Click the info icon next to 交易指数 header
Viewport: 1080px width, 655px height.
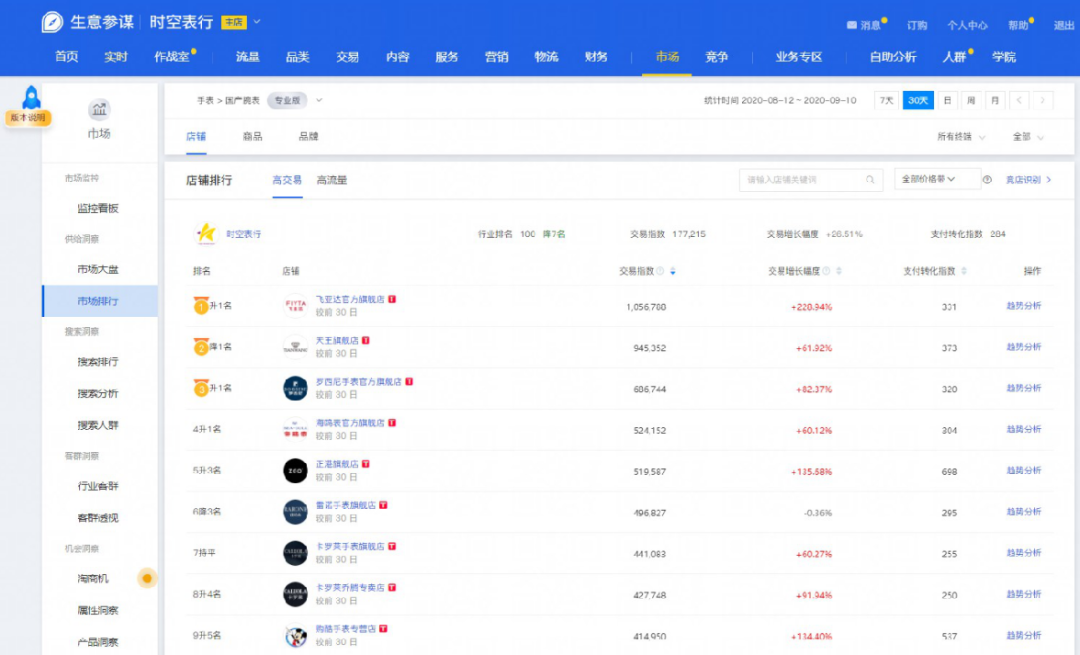[660, 271]
